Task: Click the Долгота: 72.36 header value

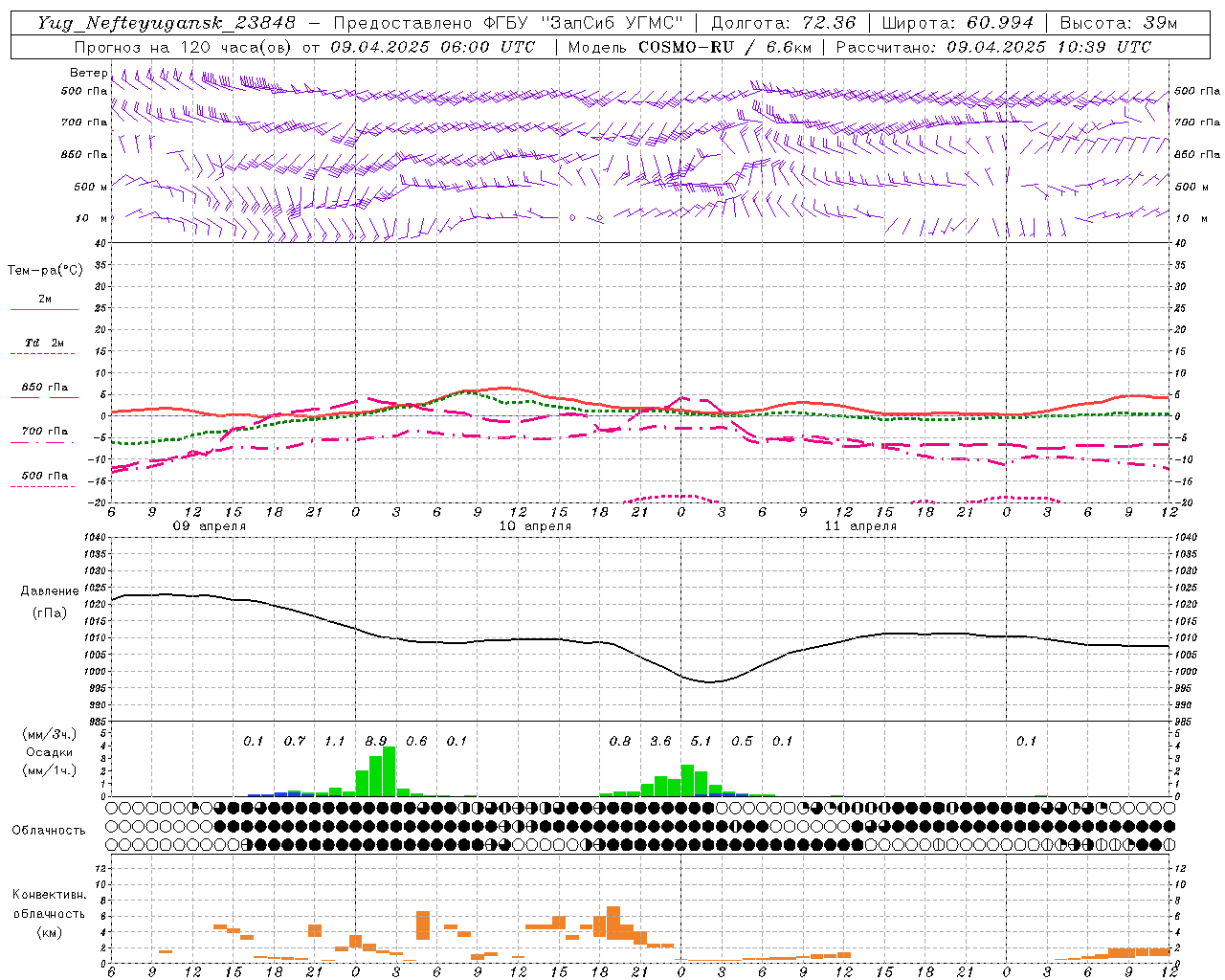Action: pyautogui.click(x=784, y=23)
